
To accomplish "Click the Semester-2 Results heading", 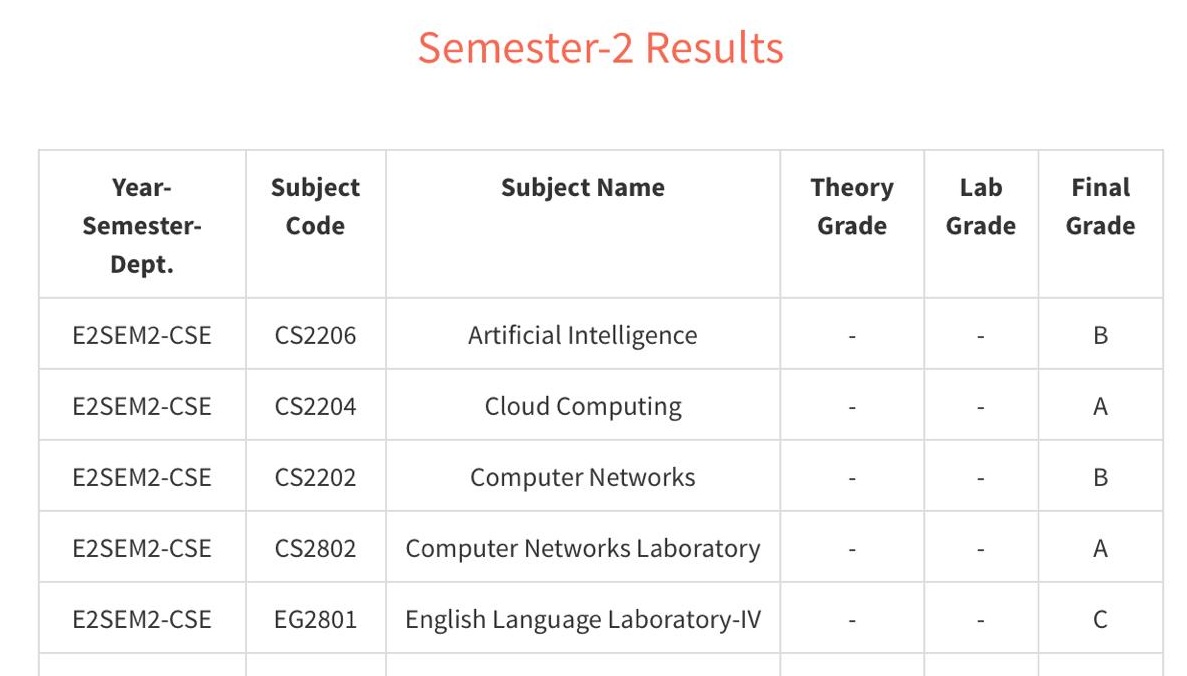I will (x=600, y=48).
